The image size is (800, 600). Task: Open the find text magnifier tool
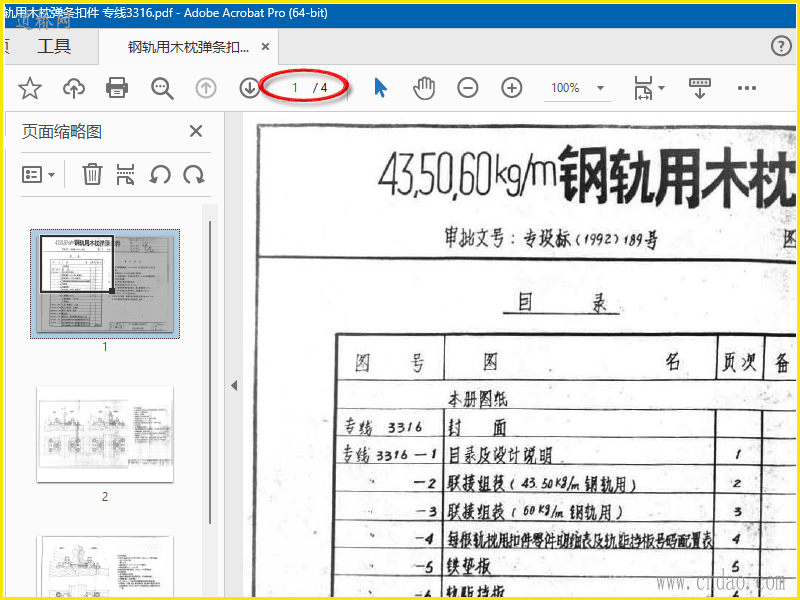click(162, 88)
